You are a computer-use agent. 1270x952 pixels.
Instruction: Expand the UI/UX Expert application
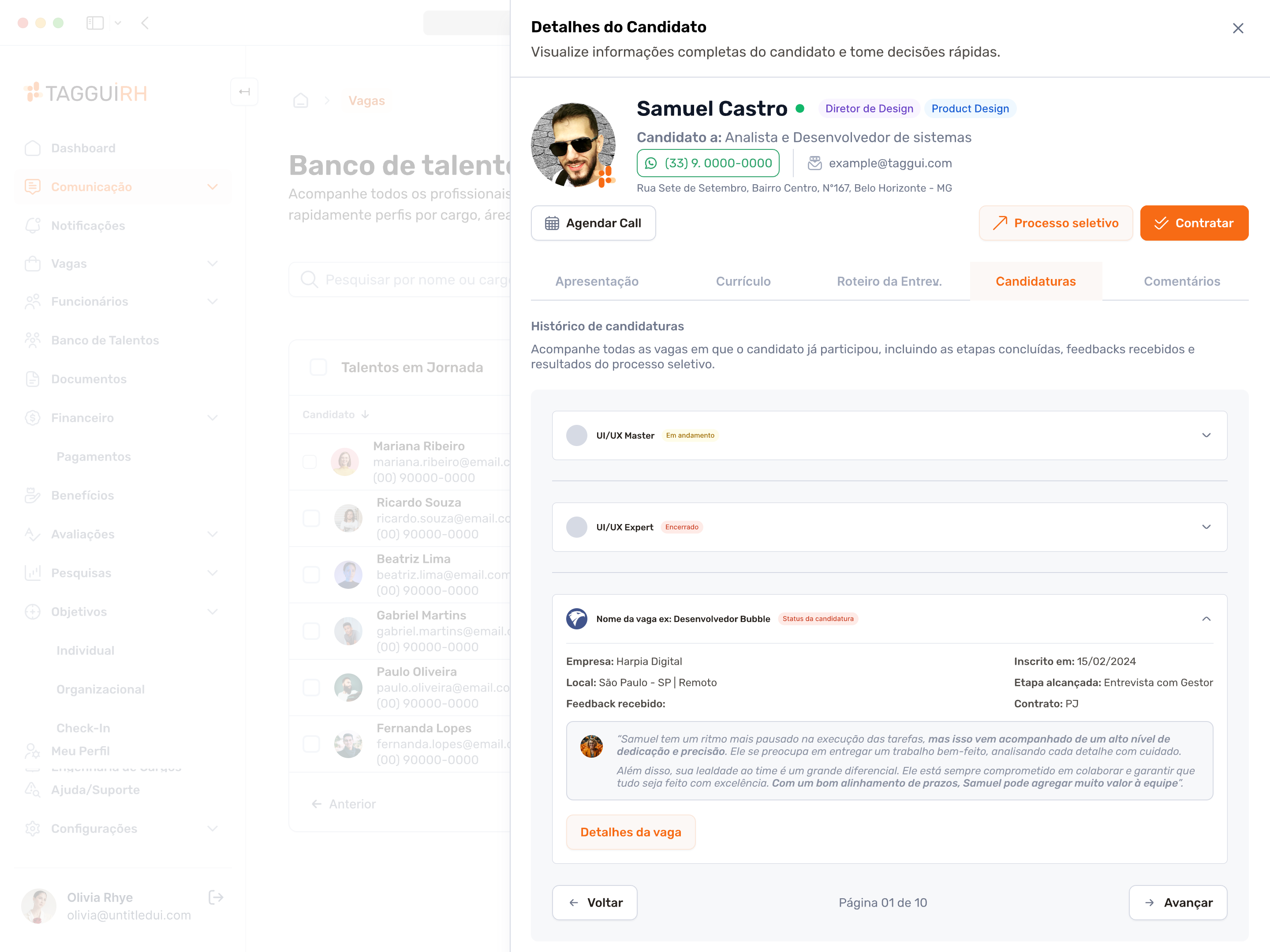[1206, 527]
